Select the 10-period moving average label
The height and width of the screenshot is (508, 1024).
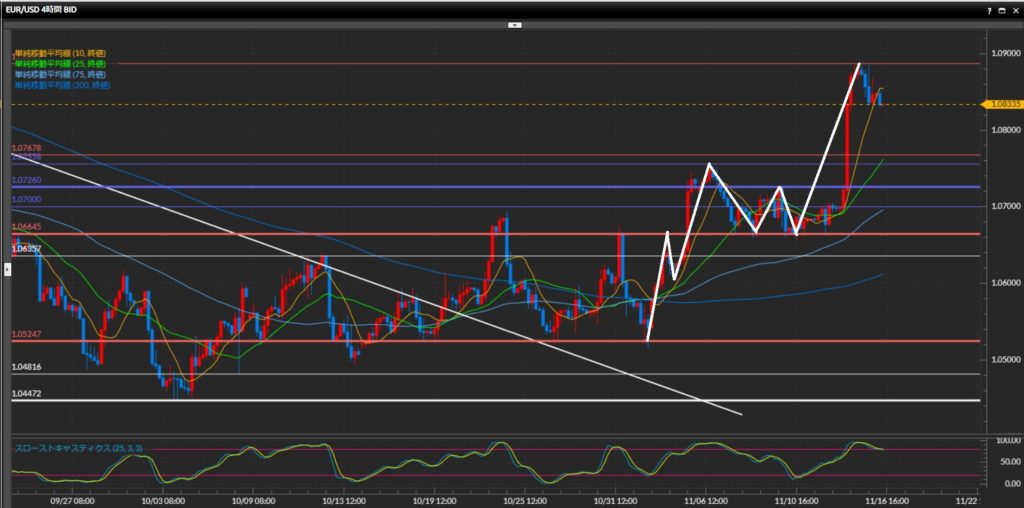pos(60,53)
